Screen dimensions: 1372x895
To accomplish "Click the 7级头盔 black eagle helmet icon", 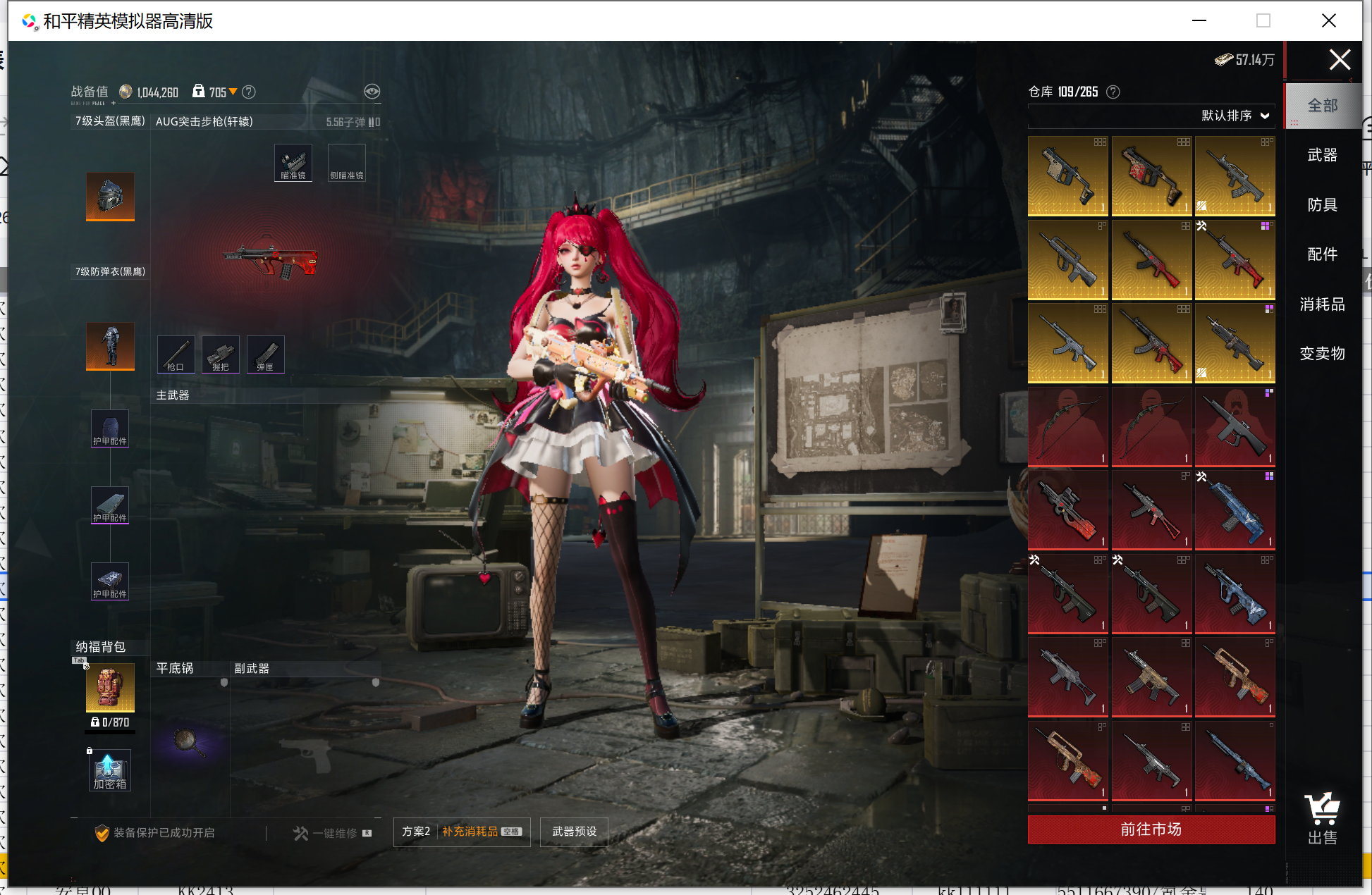I will (x=110, y=196).
